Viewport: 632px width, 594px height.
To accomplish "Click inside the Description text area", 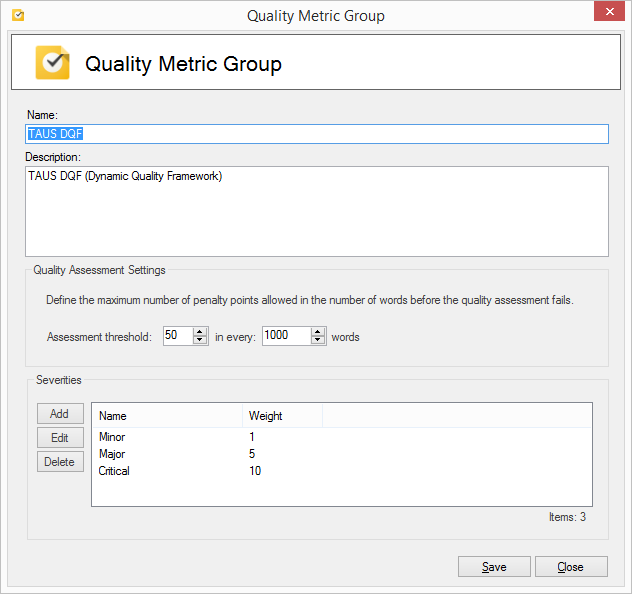I will 317,211.
